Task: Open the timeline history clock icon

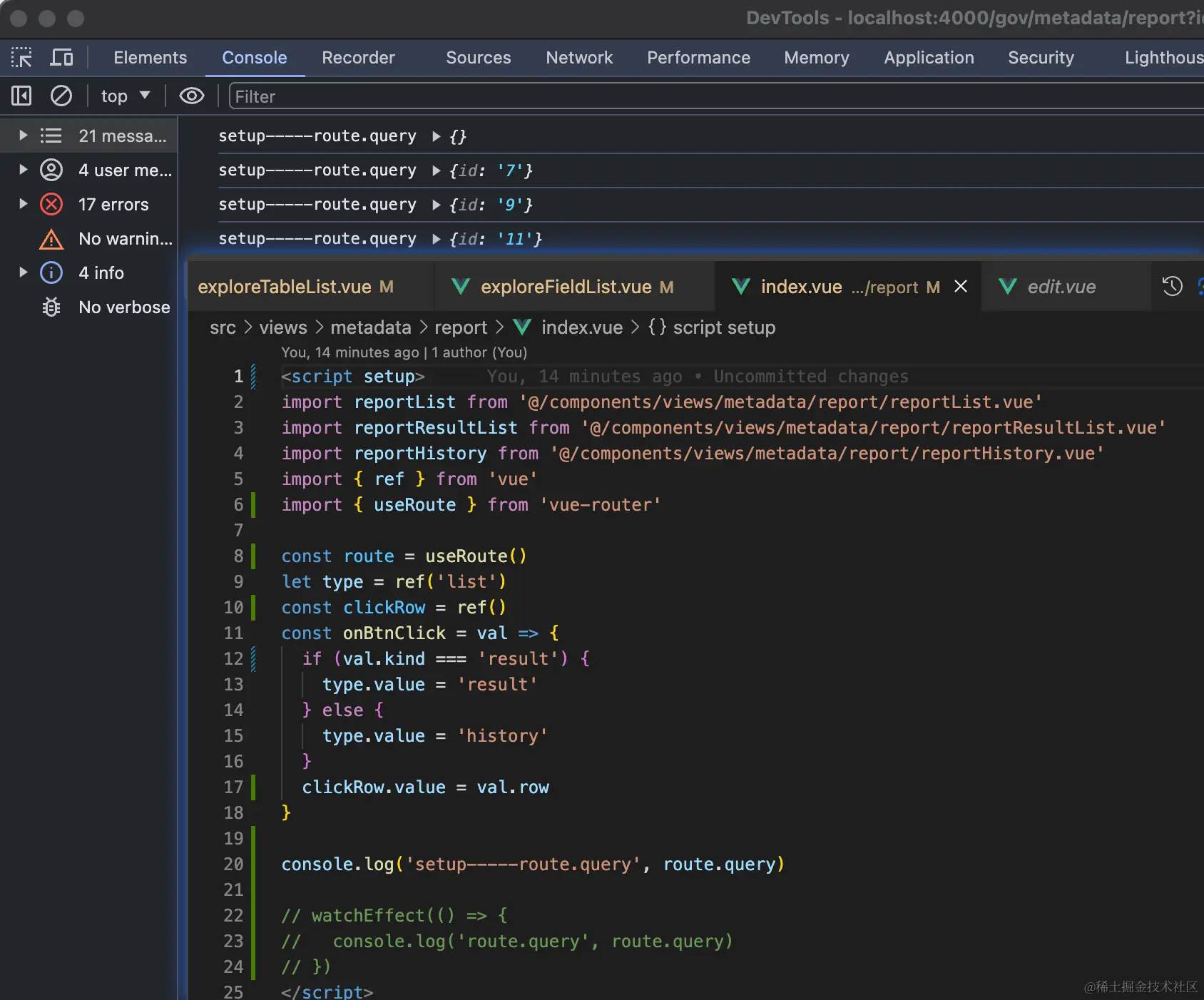Action: tap(1172, 287)
